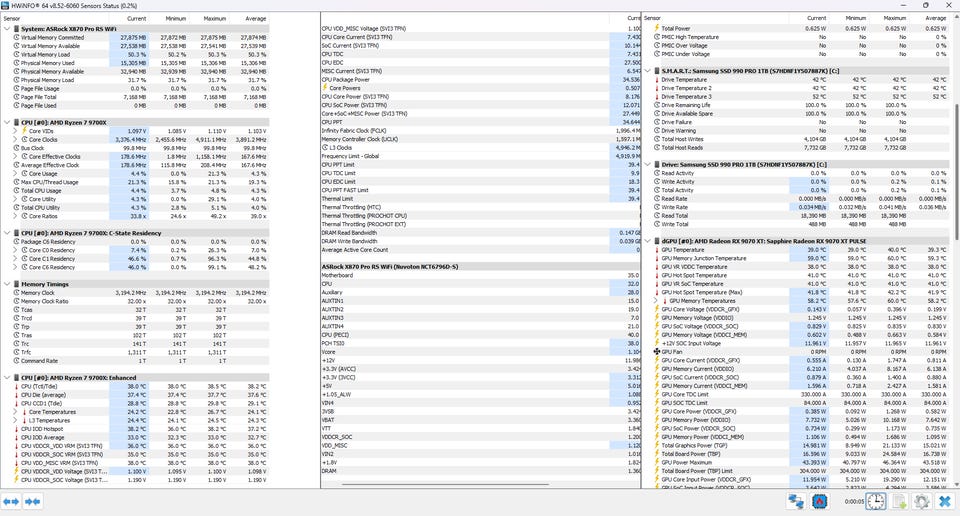This screenshot has height=516, width=960.
Task: Select the Write Rate row under Drive
Action: pyautogui.click(x=800, y=208)
